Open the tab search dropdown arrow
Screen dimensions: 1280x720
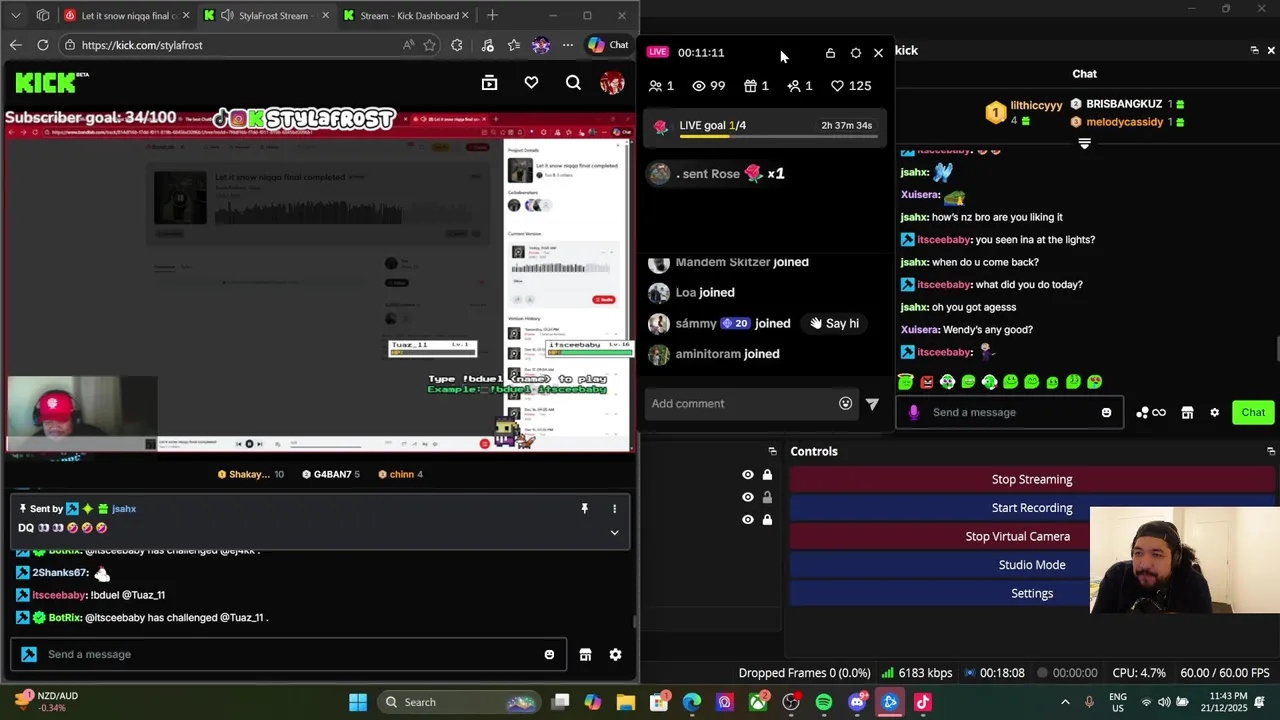pyautogui.click(x=15, y=15)
